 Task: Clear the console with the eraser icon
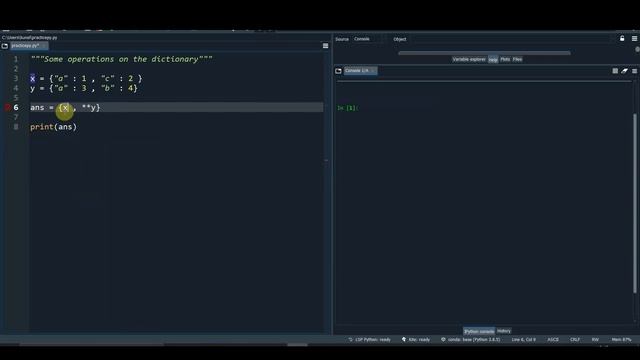pos(624,71)
